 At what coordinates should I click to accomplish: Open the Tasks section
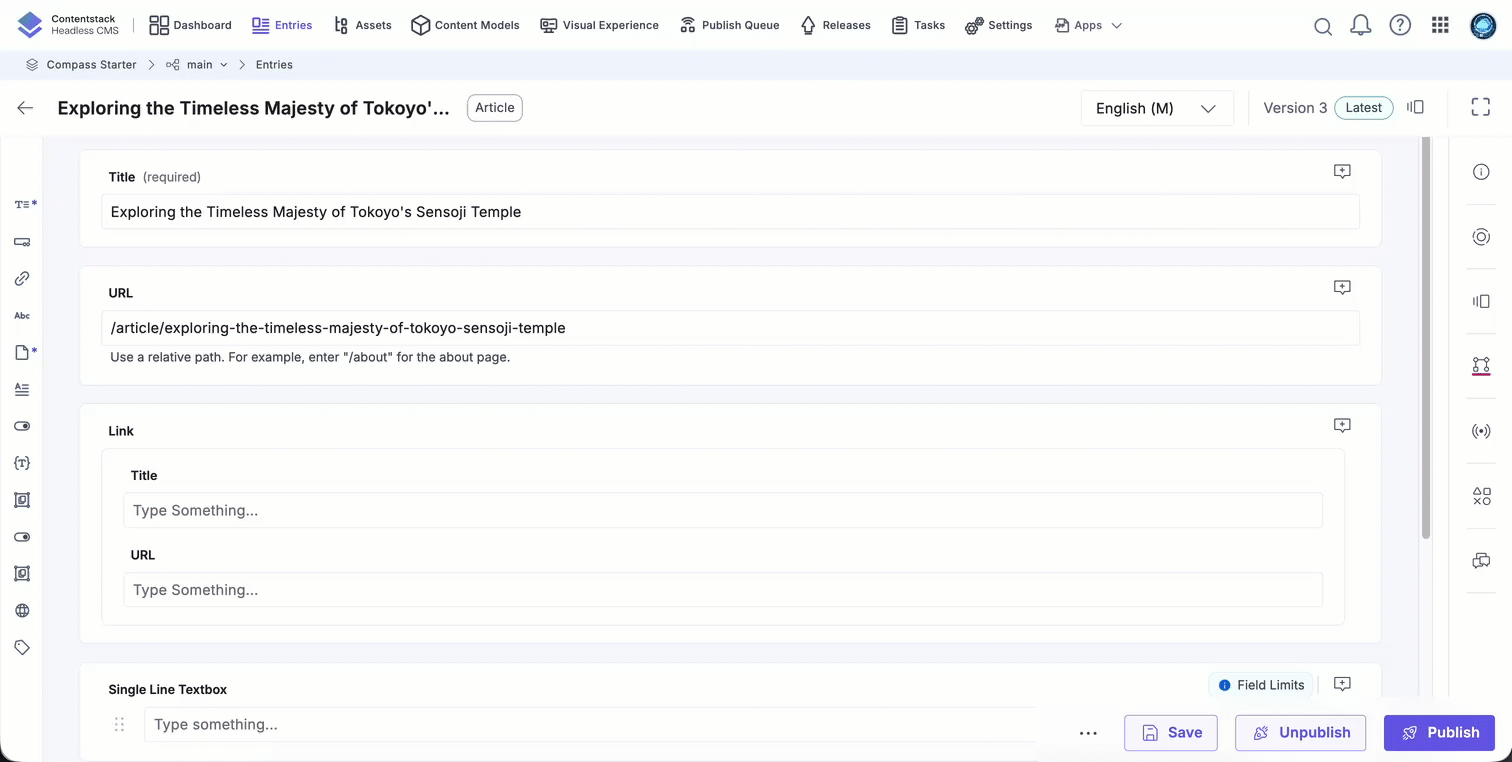(918, 25)
